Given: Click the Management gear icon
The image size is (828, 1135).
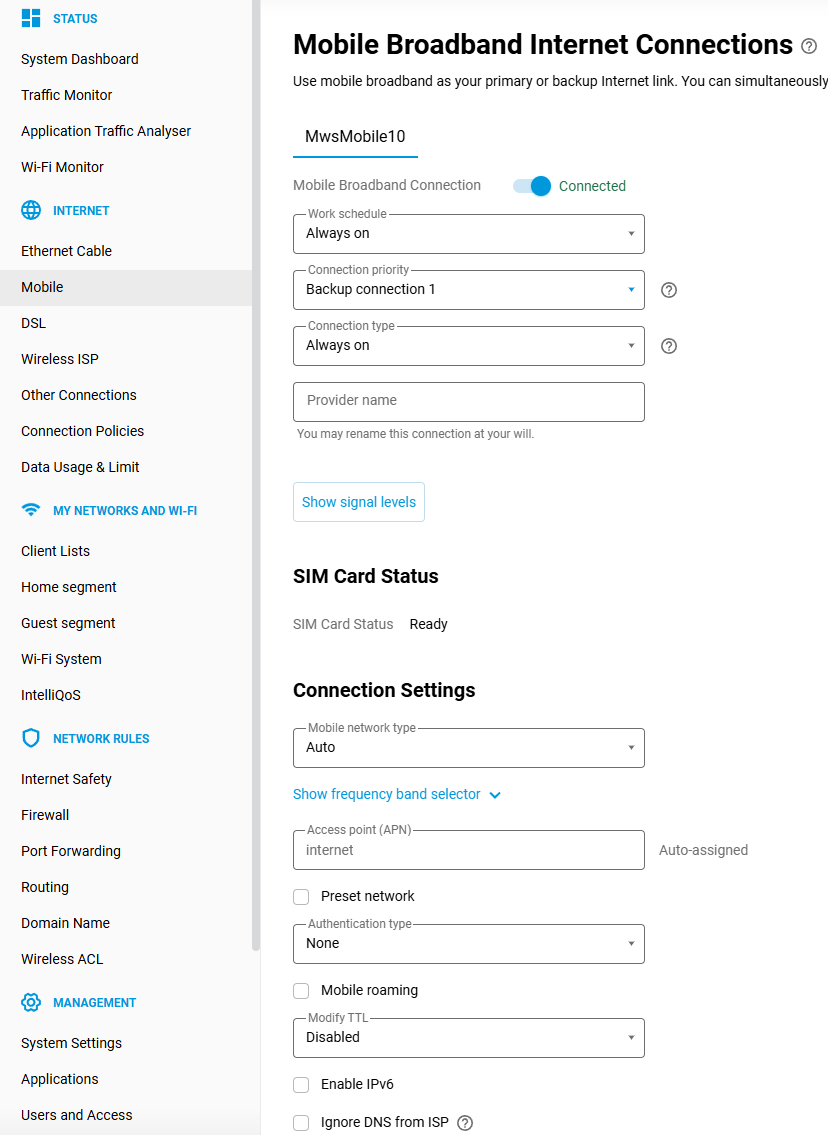Looking at the screenshot, I should 31,1002.
